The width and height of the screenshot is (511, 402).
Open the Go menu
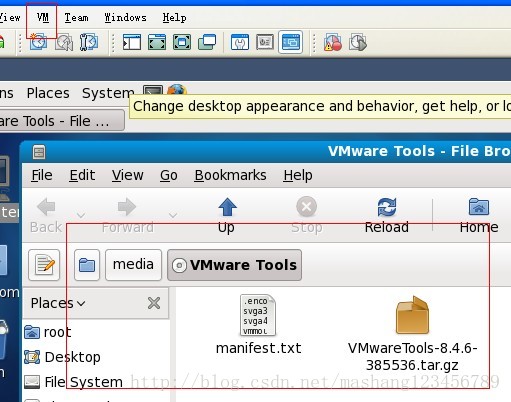pyautogui.click(x=169, y=175)
